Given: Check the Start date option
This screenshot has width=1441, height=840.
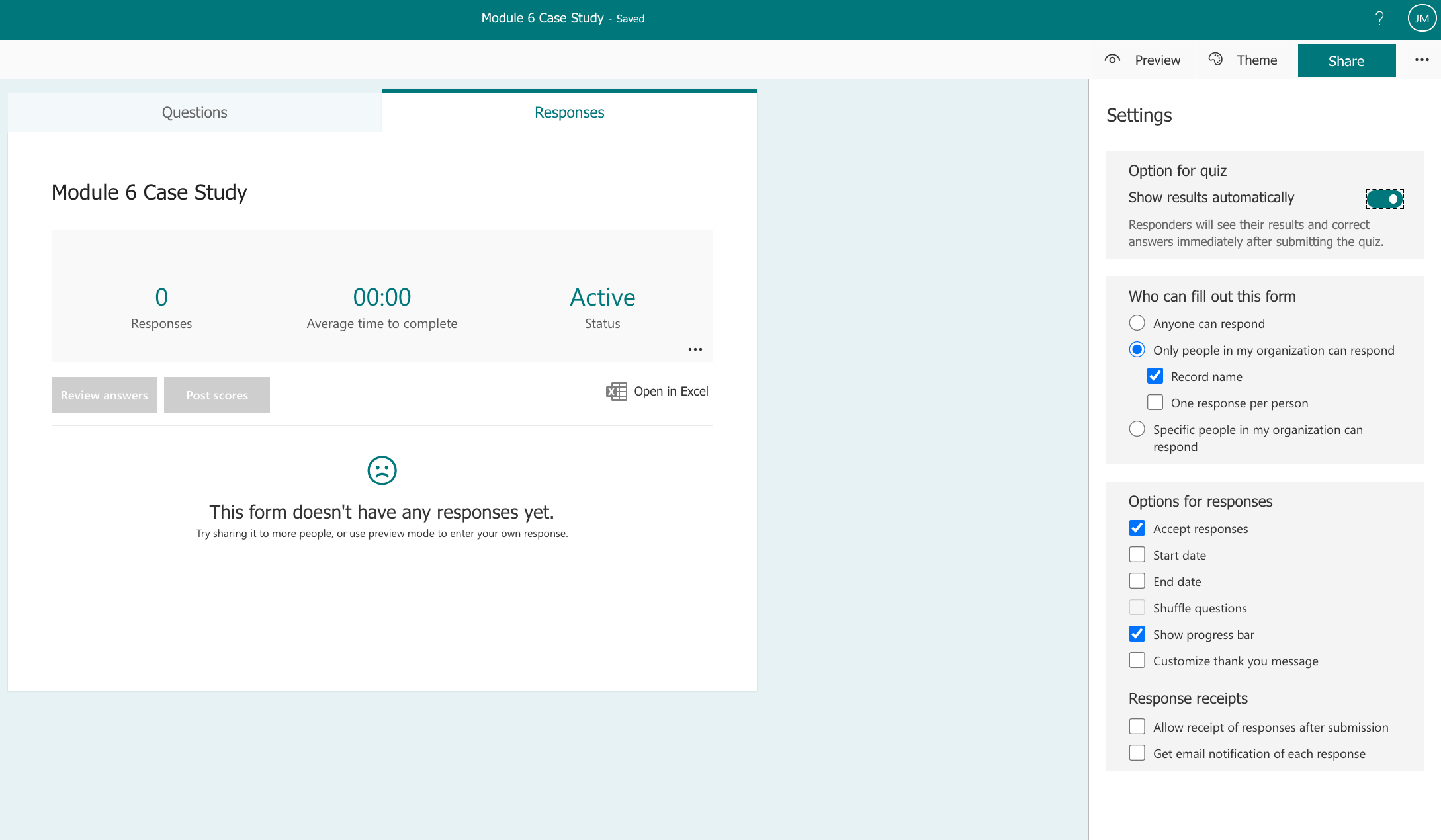Looking at the screenshot, I should (x=1137, y=555).
